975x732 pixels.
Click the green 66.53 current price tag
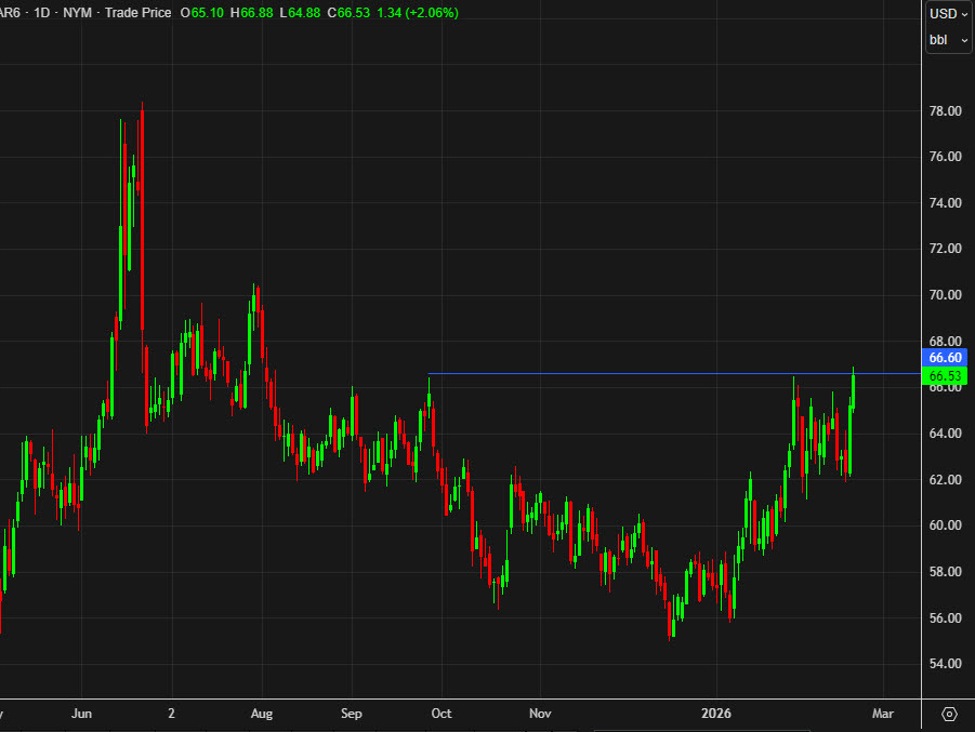click(x=945, y=376)
